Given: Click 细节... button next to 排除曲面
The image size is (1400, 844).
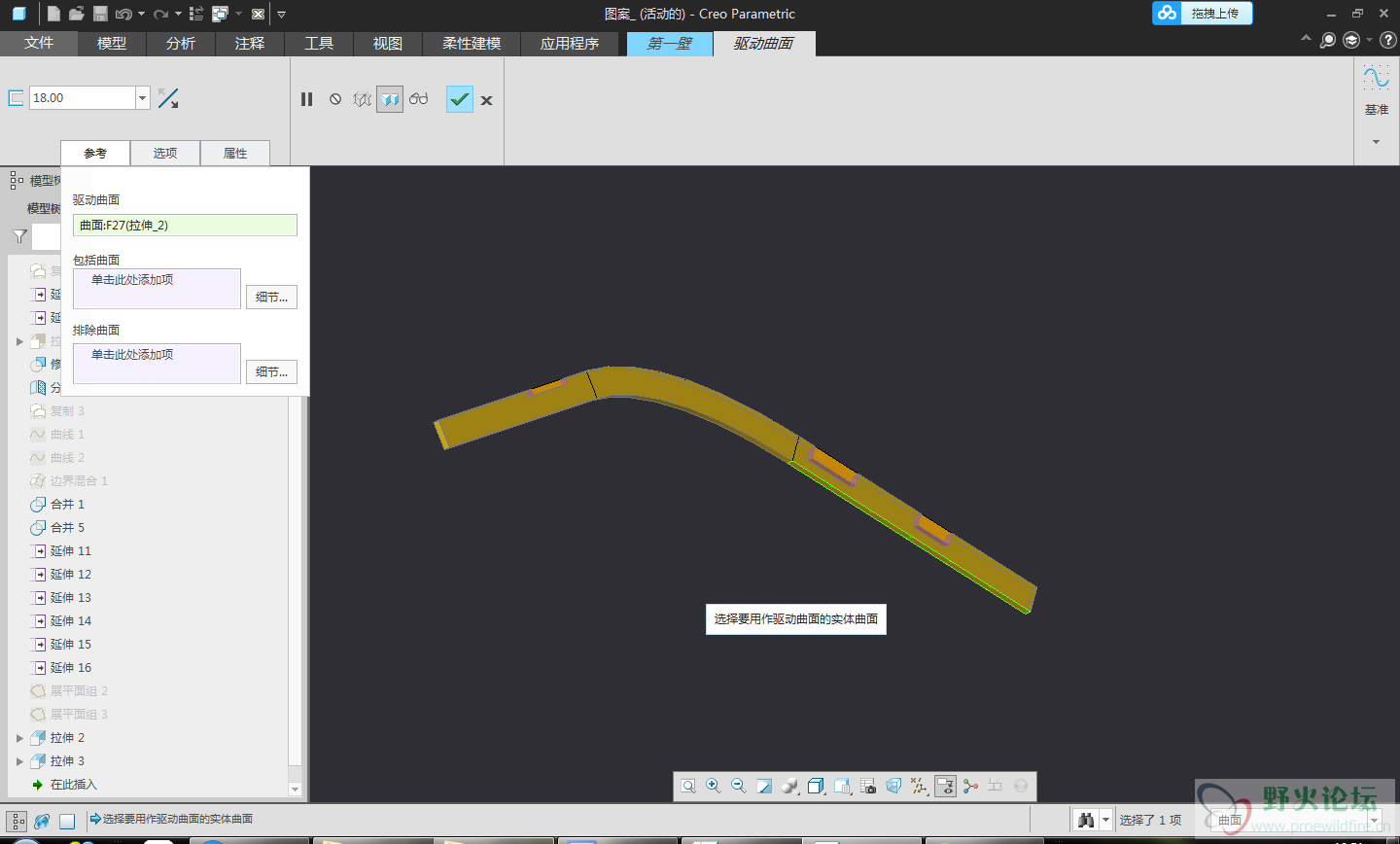Looking at the screenshot, I should coord(271,372).
